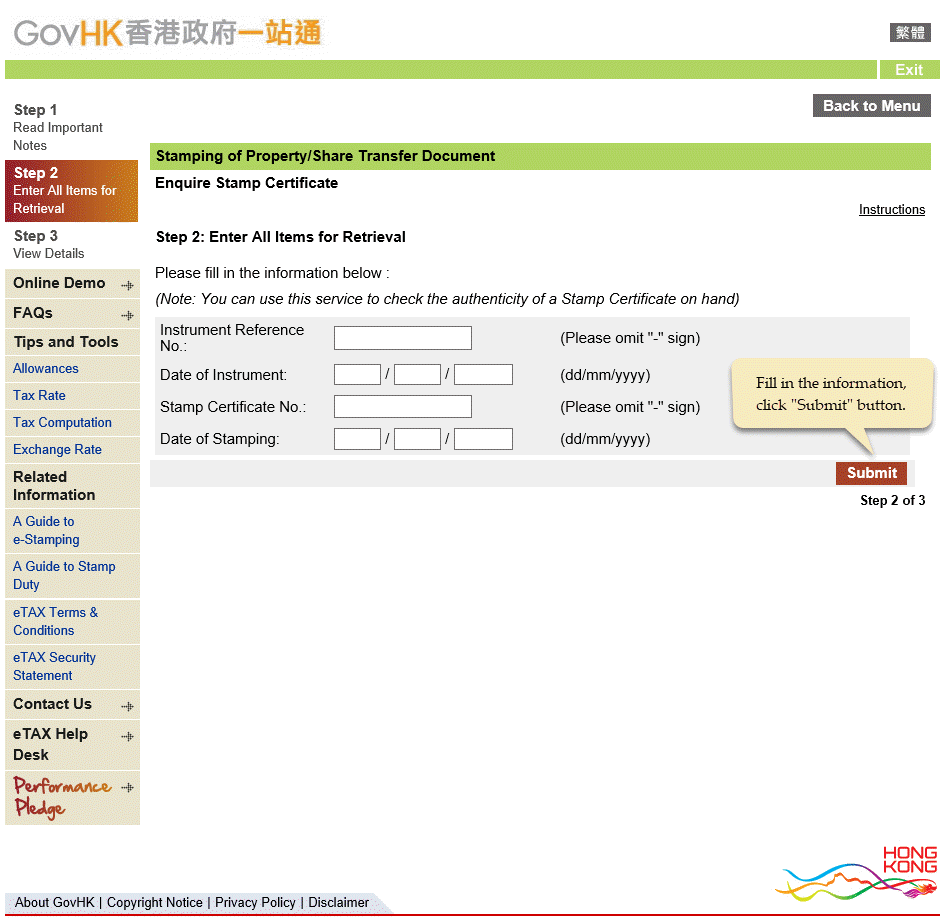
Task: Focus the Instrument Reference No. field
Action: click(x=402, y=338)
